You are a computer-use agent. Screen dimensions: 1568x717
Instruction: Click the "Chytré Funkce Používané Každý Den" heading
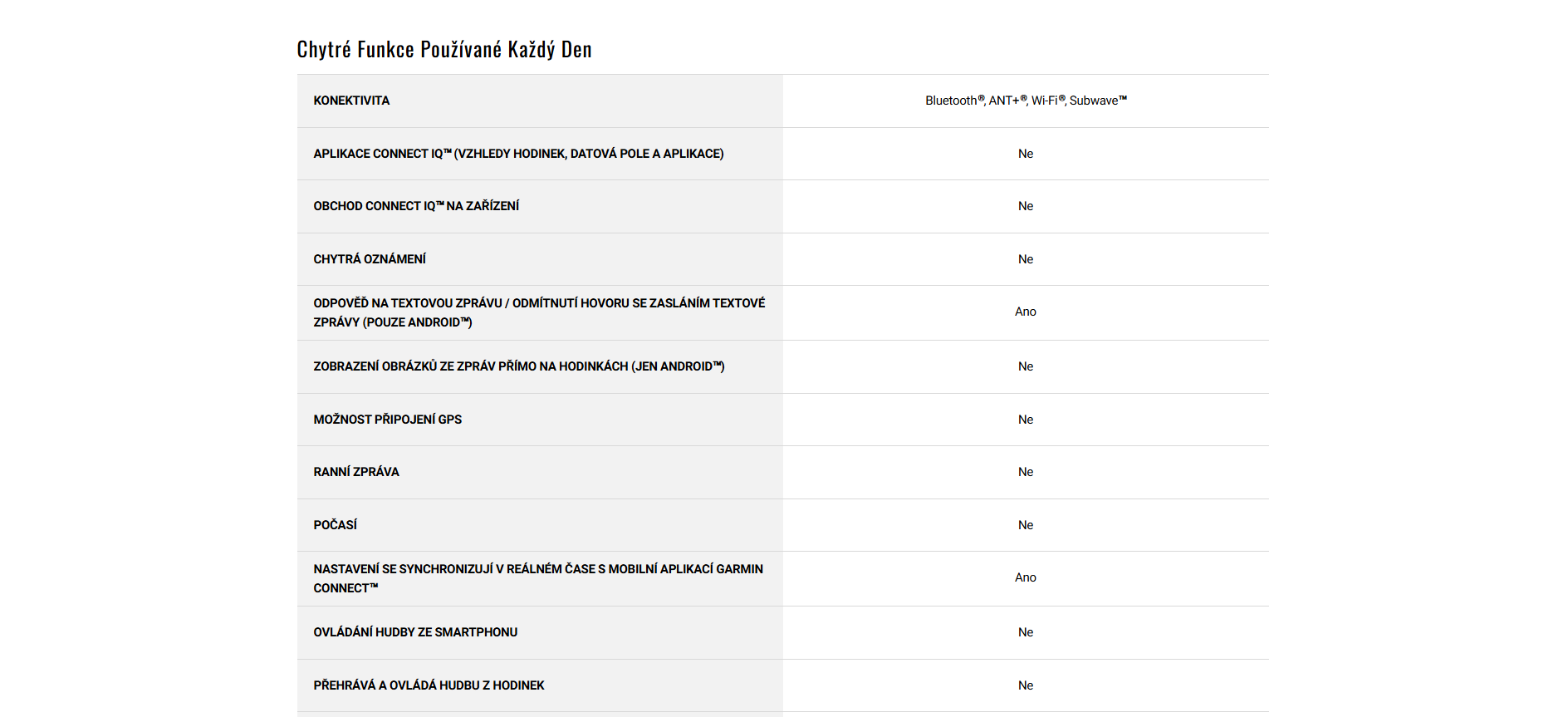[x=444, y=50]
